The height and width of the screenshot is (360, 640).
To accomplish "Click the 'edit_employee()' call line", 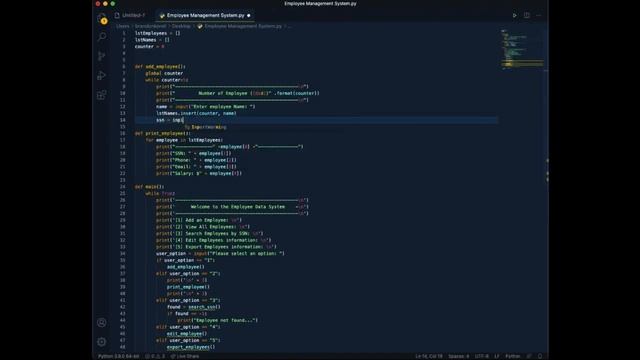I will coord(187,334).
